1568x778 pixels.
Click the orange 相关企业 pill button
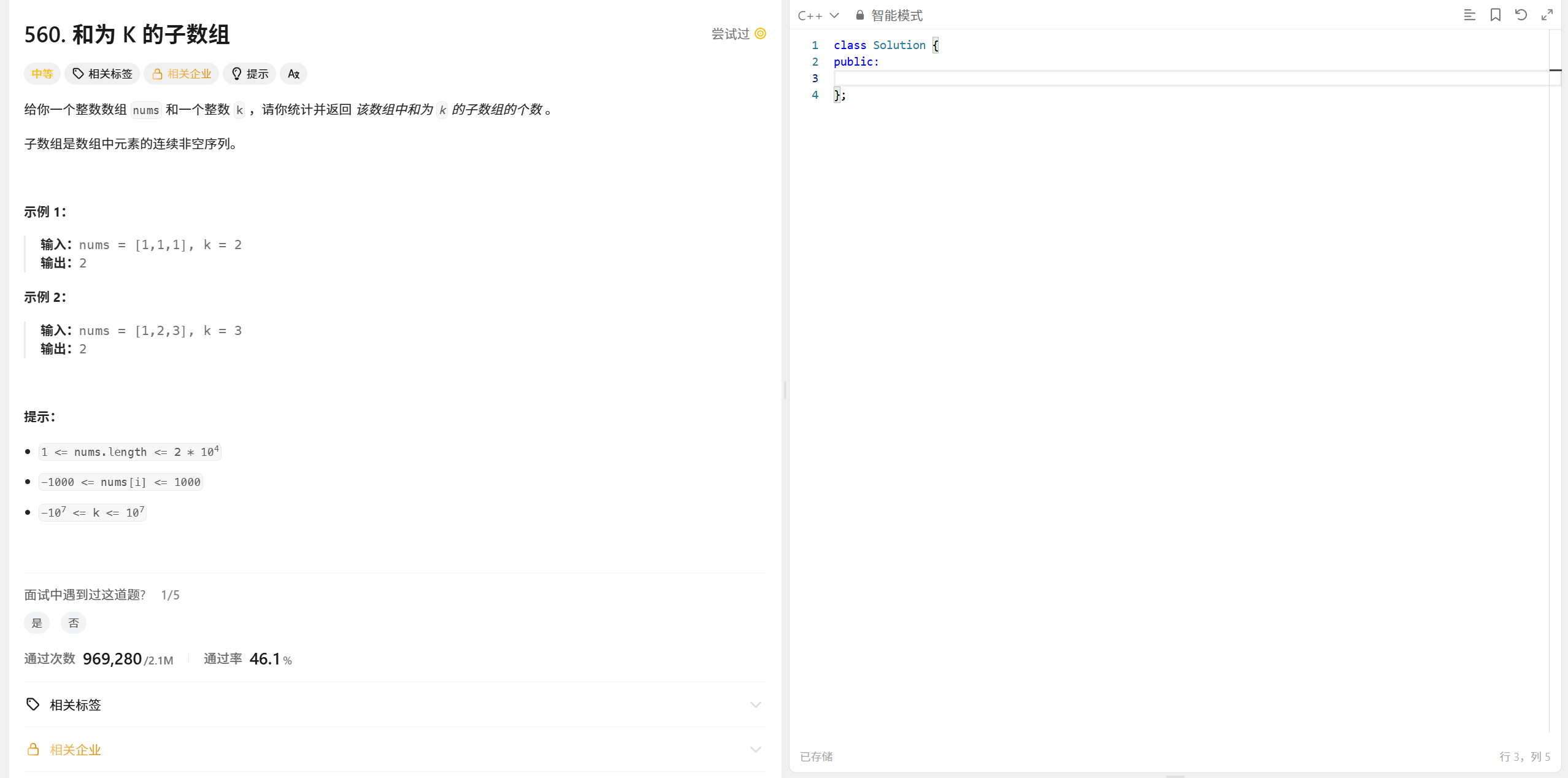tap(182, 74)
